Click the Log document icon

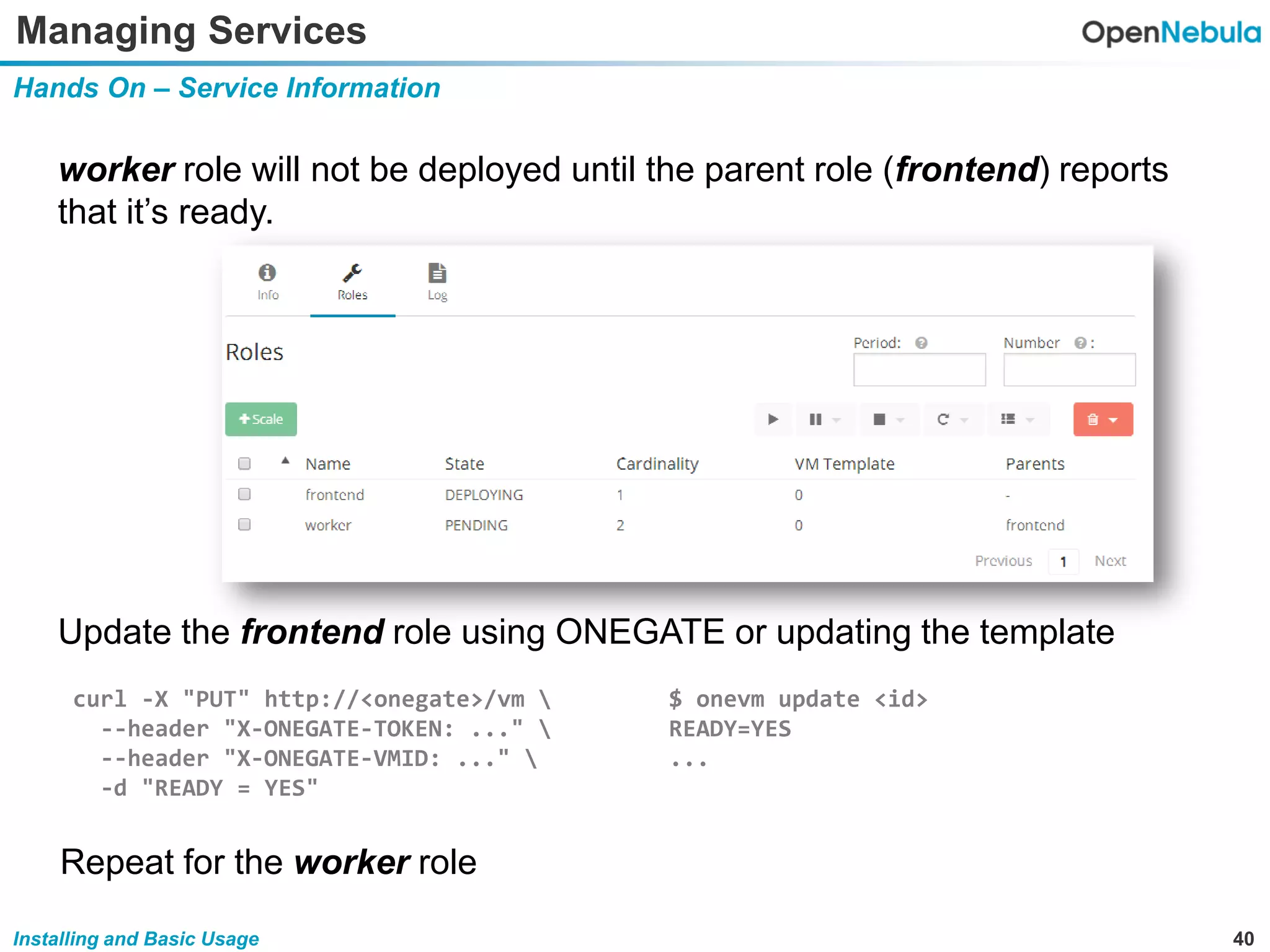click(x=437, y=273)
